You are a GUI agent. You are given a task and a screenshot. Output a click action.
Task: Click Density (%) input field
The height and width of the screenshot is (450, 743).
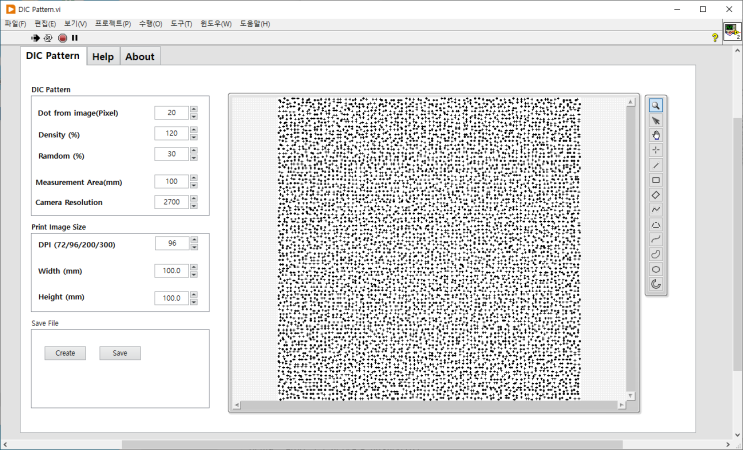click(171, 134)
